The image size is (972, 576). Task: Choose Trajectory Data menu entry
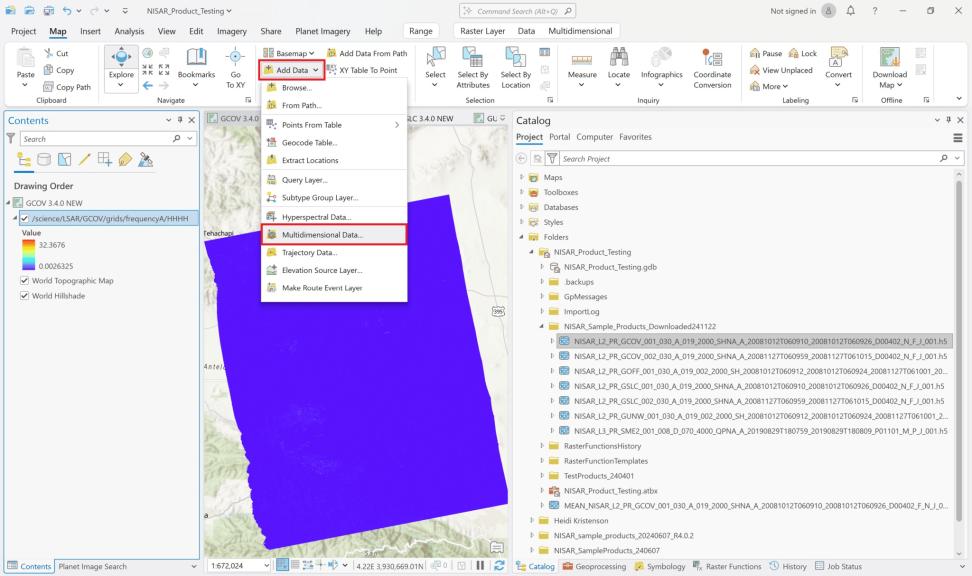334,252
